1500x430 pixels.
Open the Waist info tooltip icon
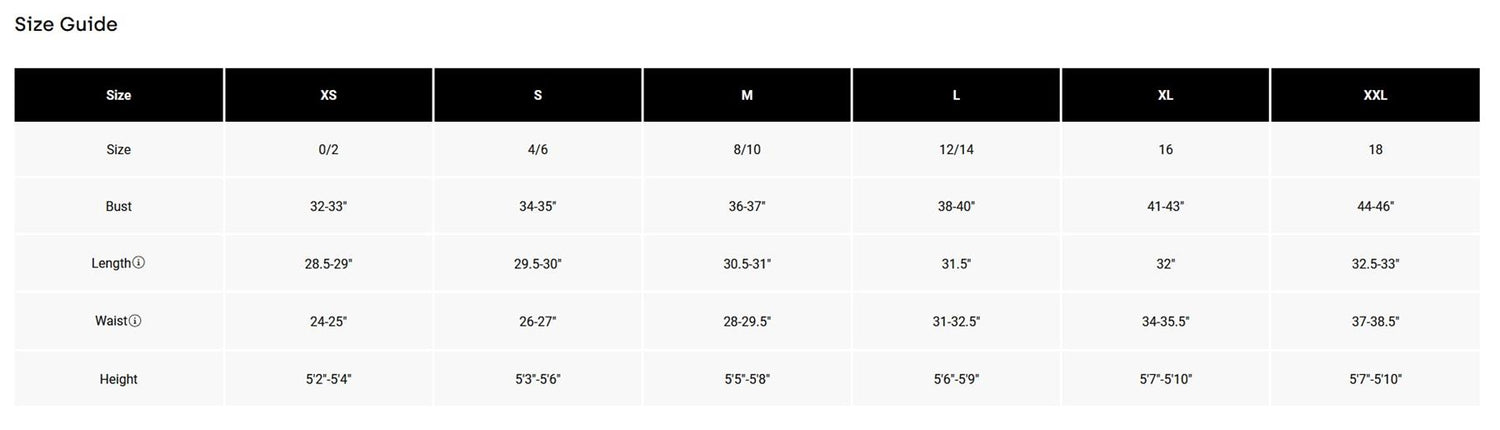[135, 321]
